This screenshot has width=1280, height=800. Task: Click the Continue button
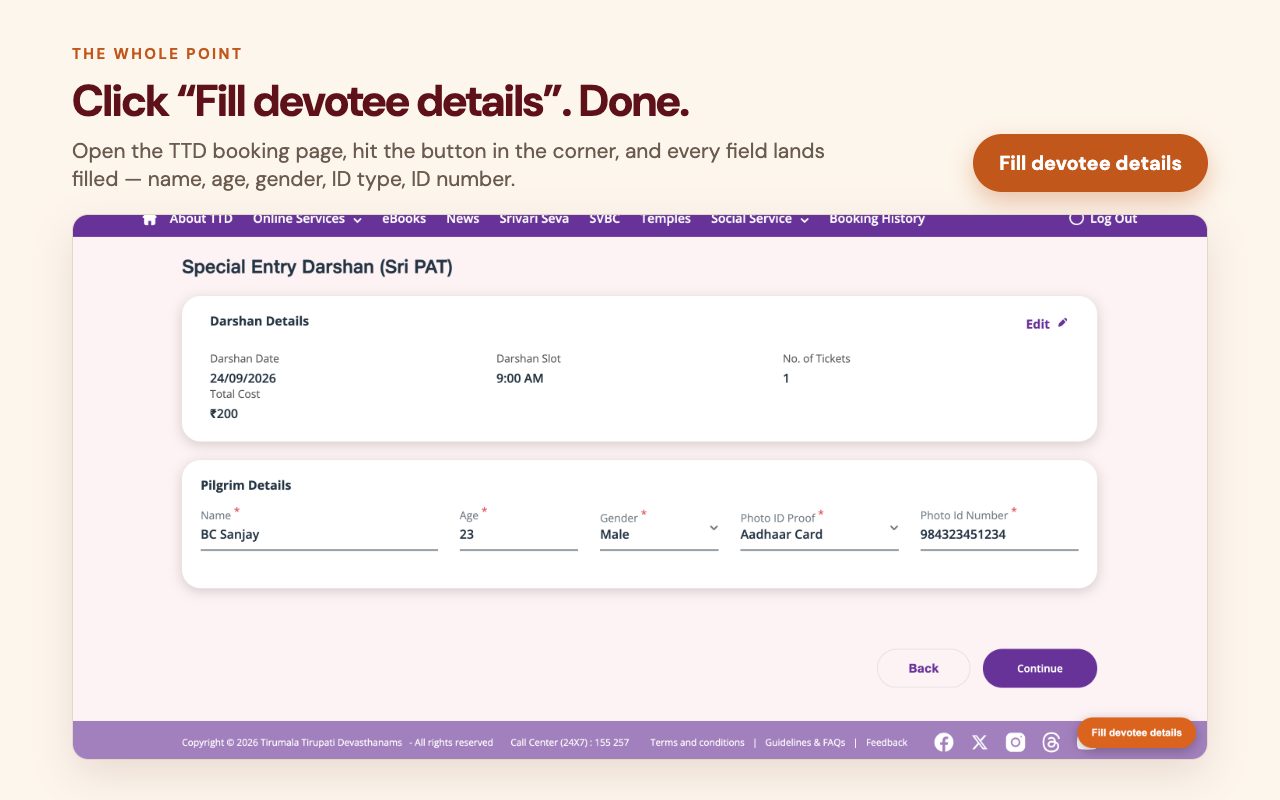click(1040, 668)
